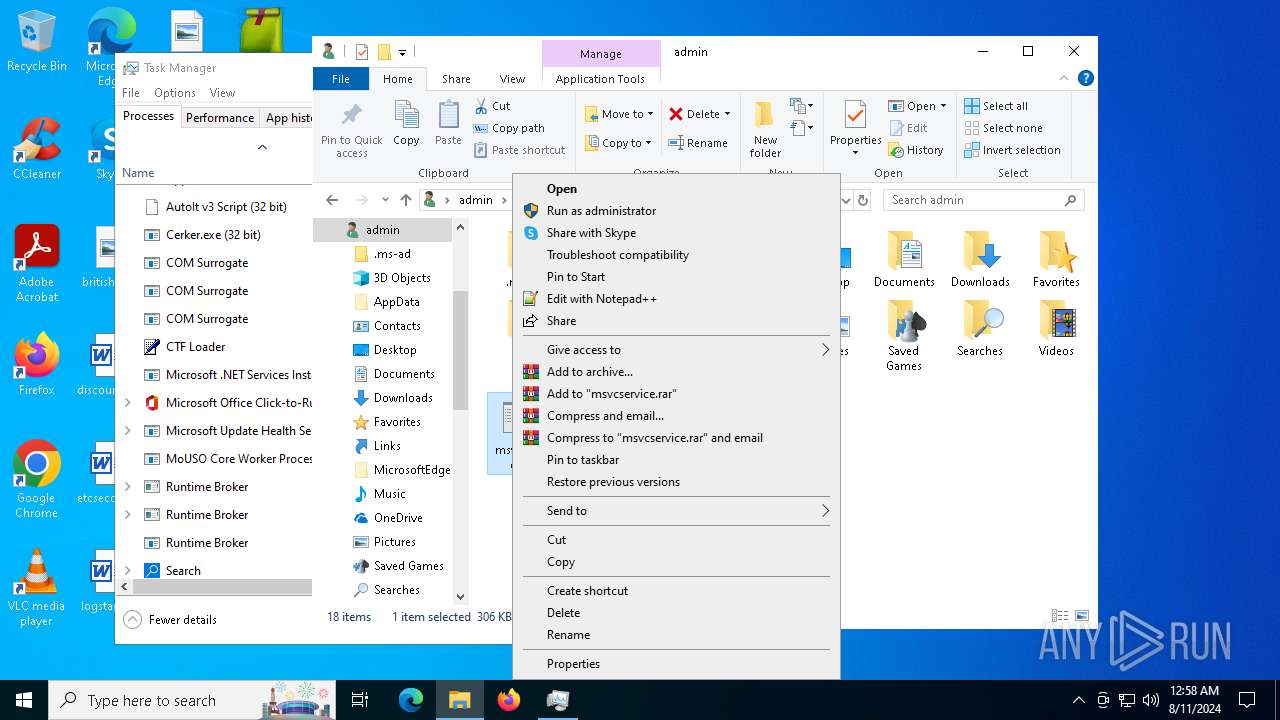Select 3D Objects in the navigation tree
This screenshot has width=1280, height=720.
coord(402,278)
